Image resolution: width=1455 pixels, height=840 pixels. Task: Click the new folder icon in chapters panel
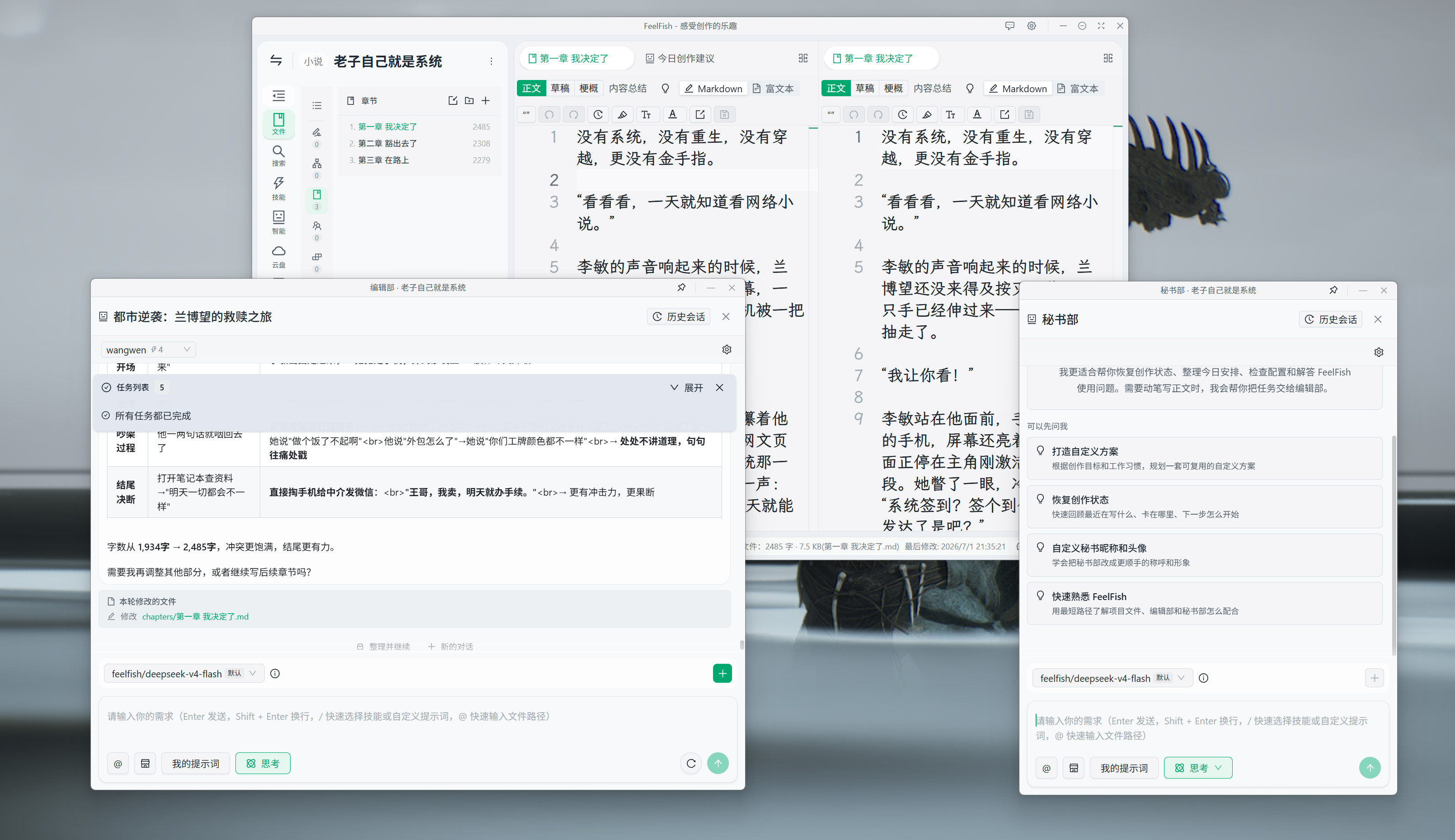pos(469,100)
